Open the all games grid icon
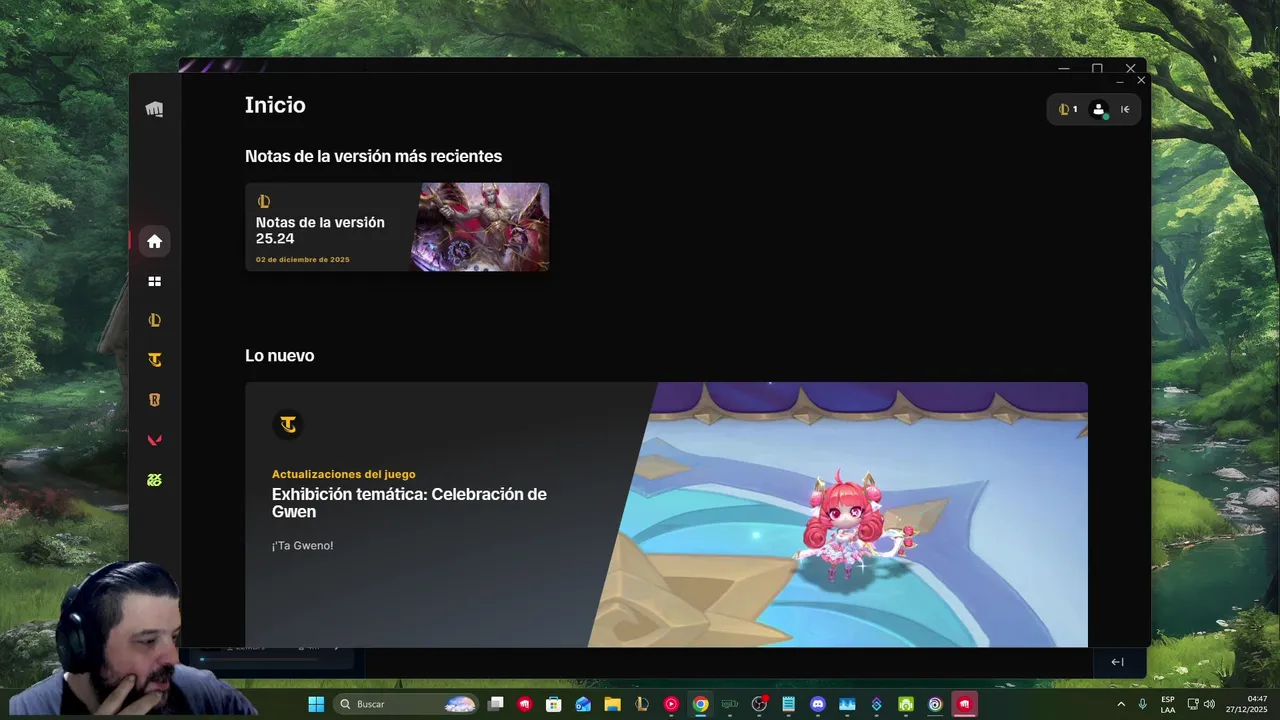Screen dimensions: 1280x720 pyautogui.click(x=154, y=282)
